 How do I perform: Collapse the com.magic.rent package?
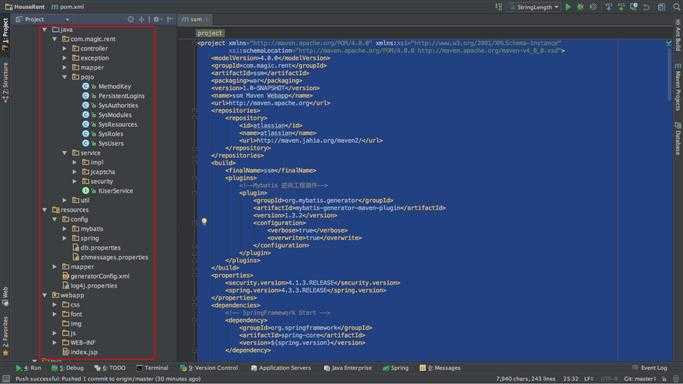point(54,39)
